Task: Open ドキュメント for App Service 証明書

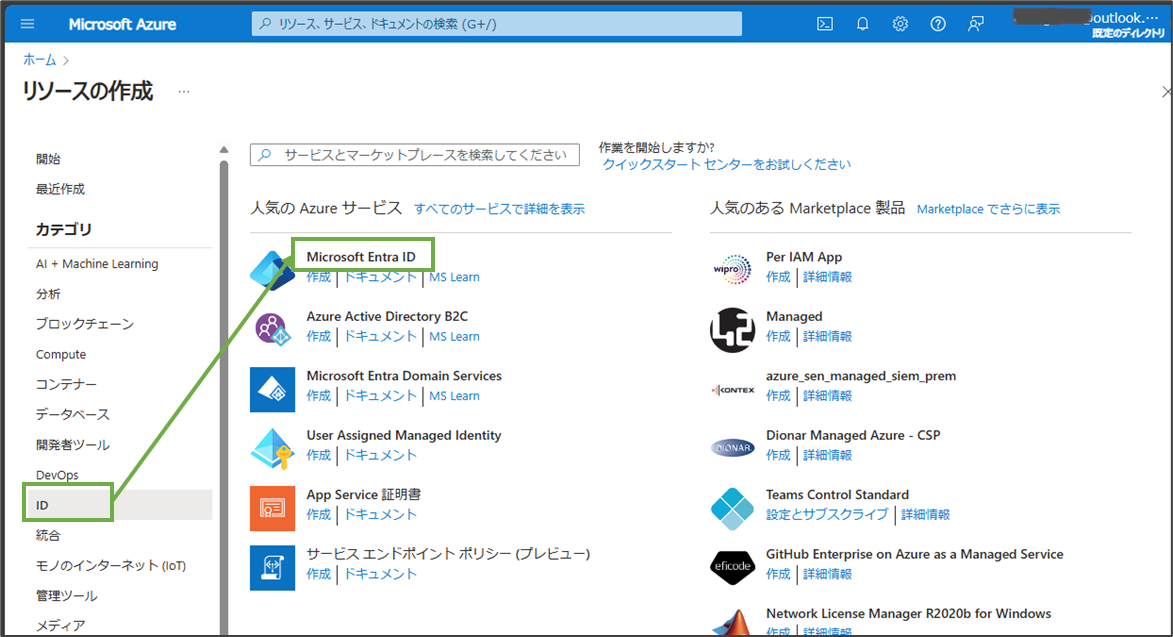Action: [380, 514]
